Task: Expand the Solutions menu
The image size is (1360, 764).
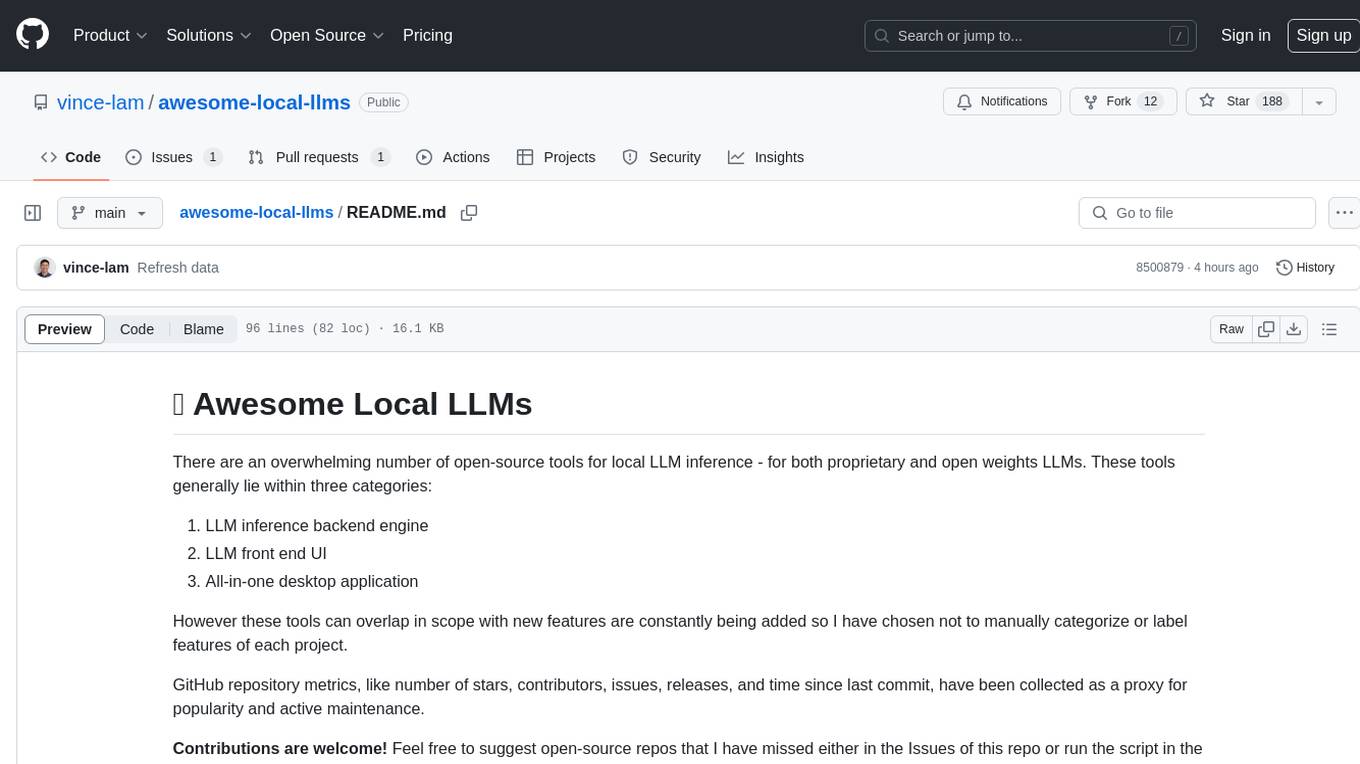Action: click(209, 35)
